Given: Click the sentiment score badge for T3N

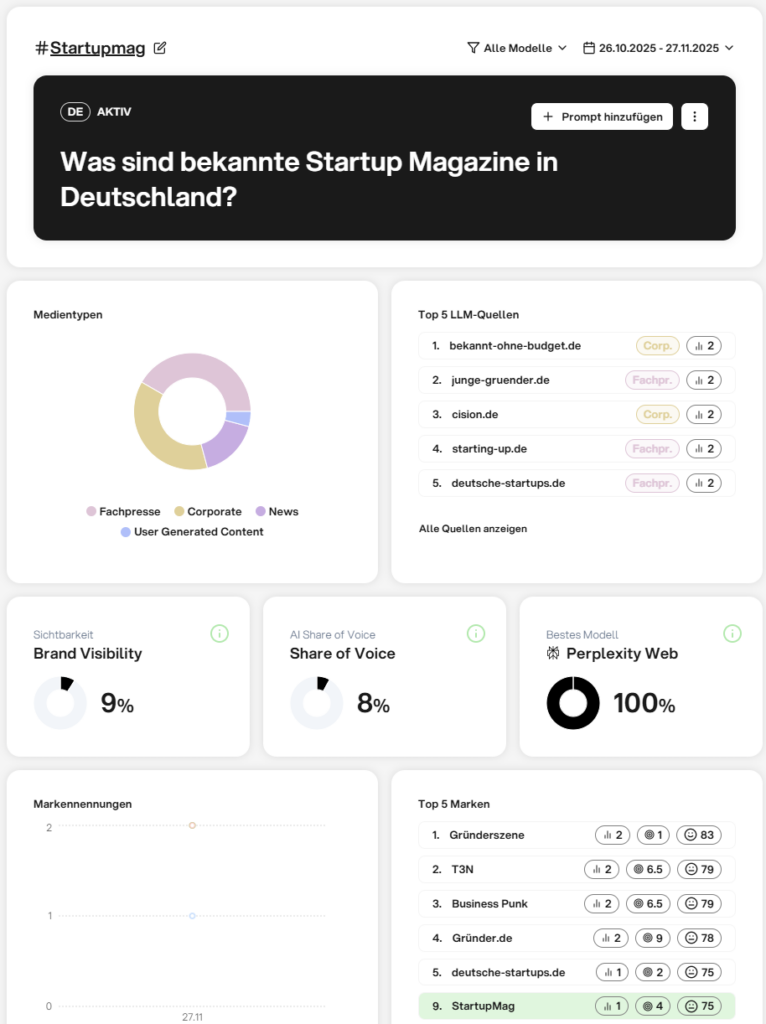Looking at the screenshot, I should coord(699,869).
